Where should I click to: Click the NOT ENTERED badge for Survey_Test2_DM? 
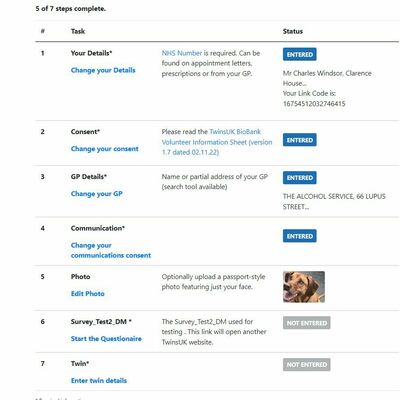307,323
